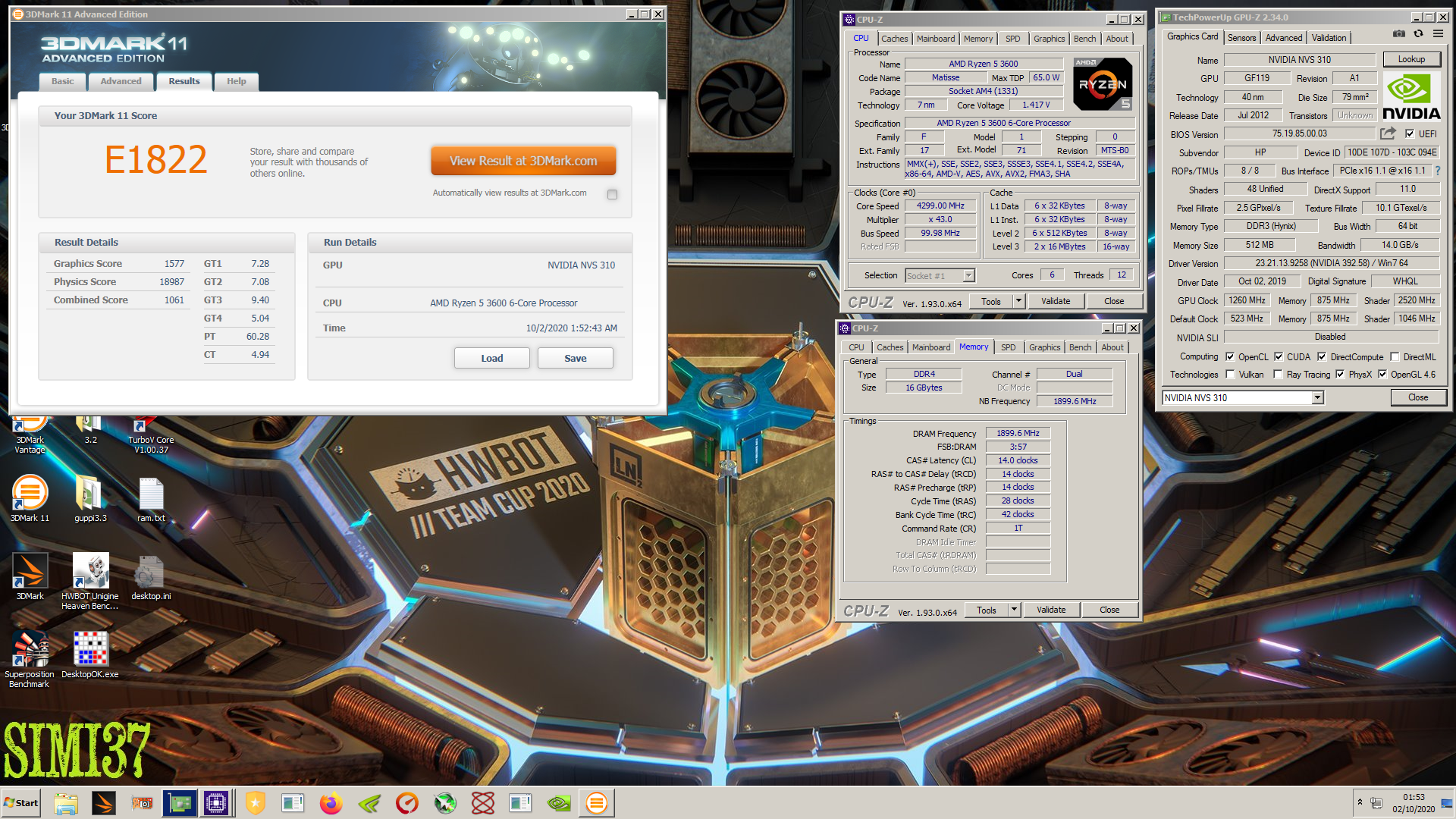Open the Help tab in 3DMark 11
This screenshot has height=819, width=1456.
(x=237, y=81)
